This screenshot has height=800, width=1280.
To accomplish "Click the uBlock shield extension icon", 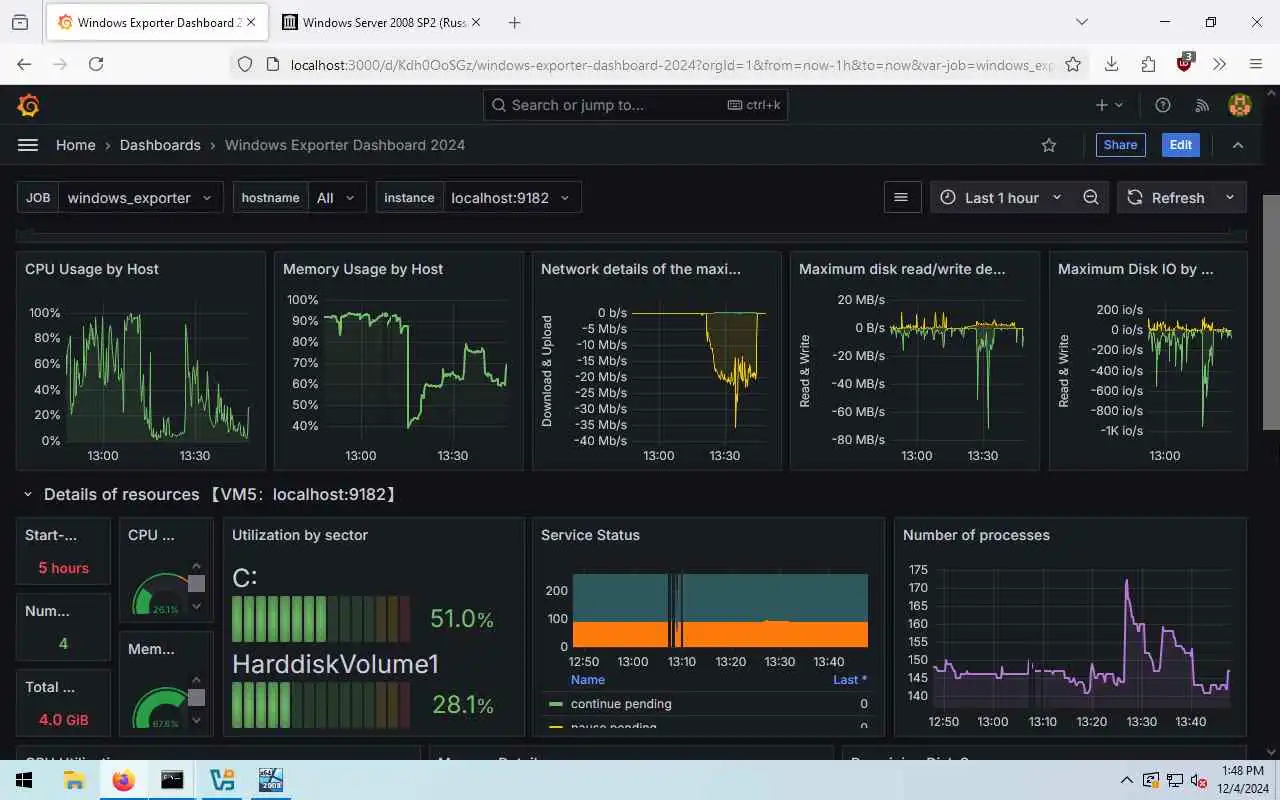I will (x=1185, y=63).
